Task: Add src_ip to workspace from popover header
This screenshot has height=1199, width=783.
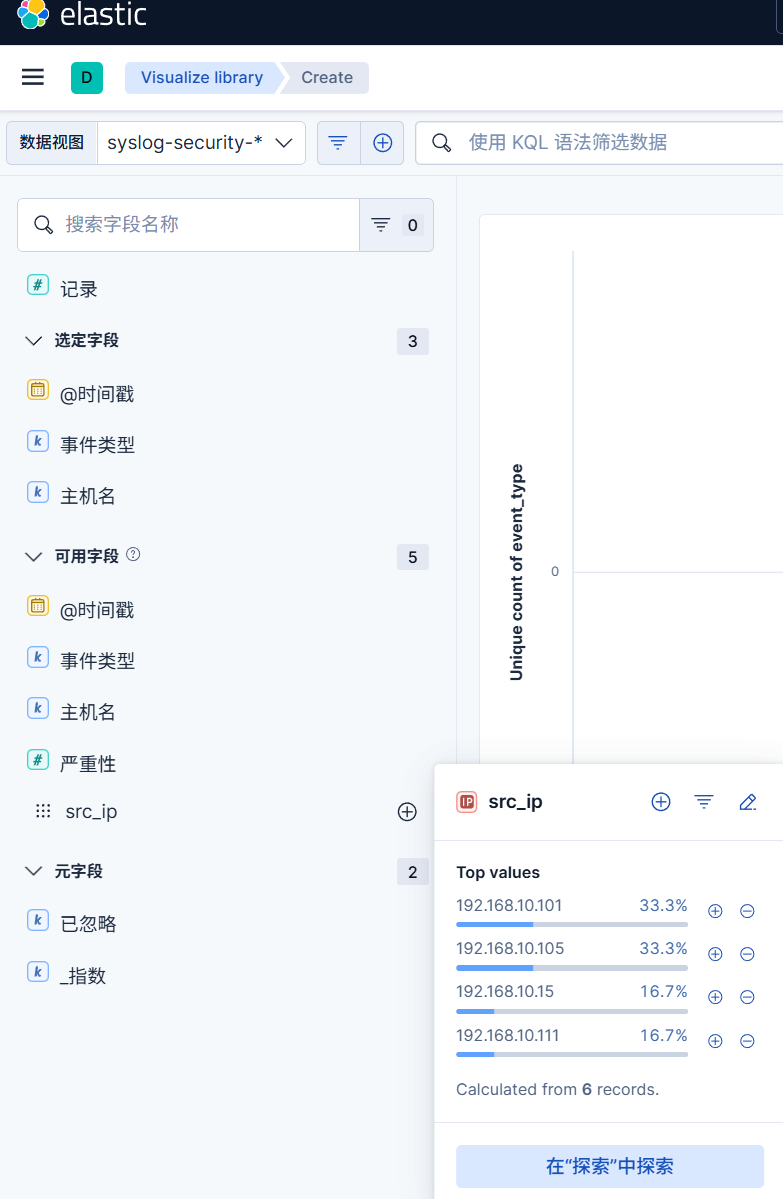Action: (x=661, y=801)
